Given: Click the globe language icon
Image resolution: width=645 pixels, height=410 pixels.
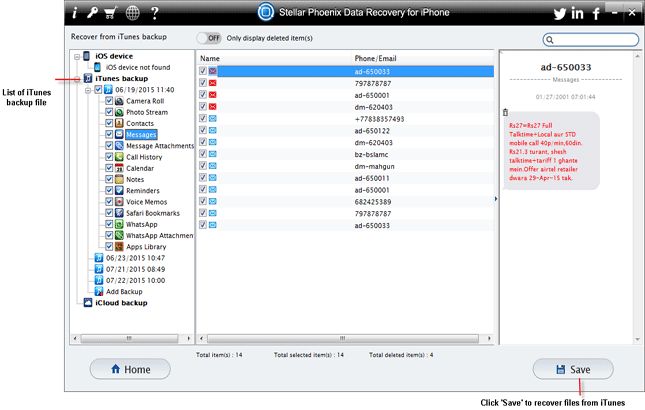Looking at the screenshot, I should (x=132, y=13).
